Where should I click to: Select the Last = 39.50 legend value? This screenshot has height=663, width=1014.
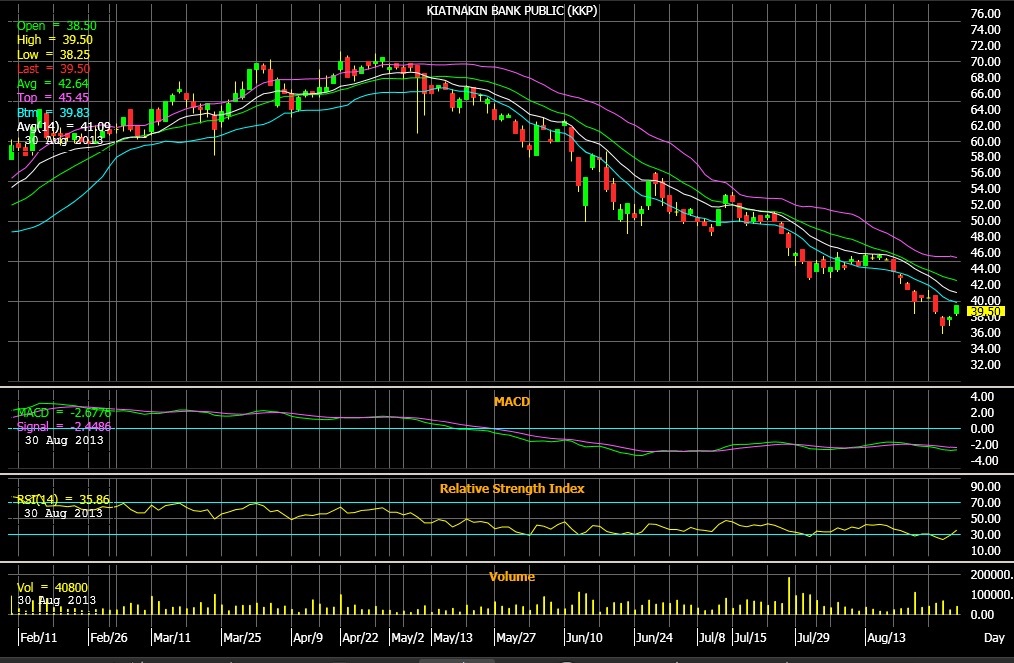[x=54, y=69]
